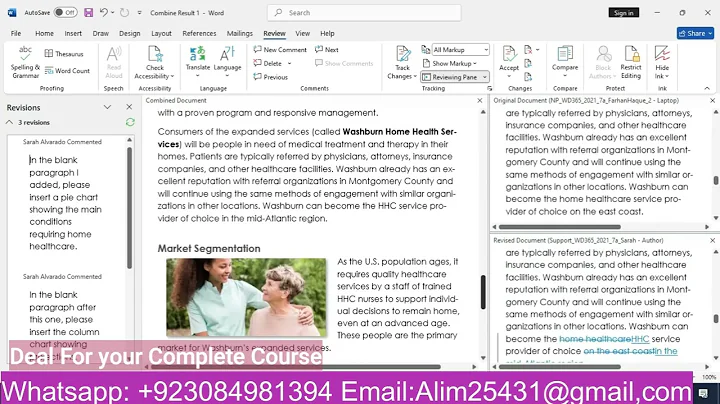This screenshot has height=404, width=720.
Task: Click the Save icon in title bar
Action: pyautogui.click(x=89, y=13)
